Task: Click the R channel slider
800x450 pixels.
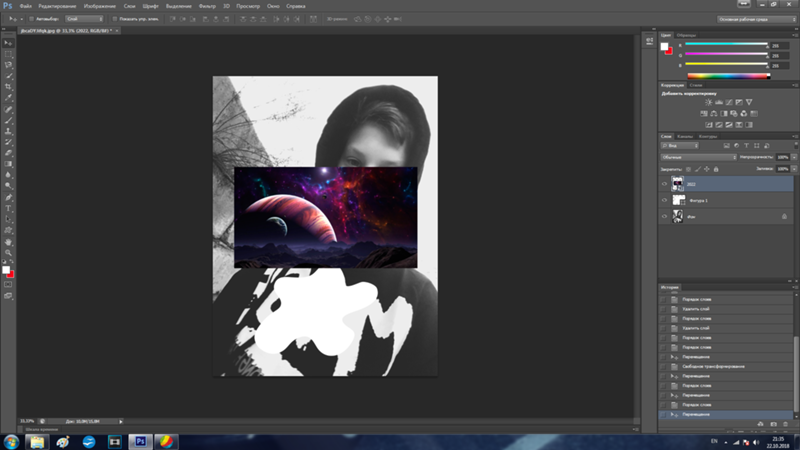Action: tap(726, 45)
